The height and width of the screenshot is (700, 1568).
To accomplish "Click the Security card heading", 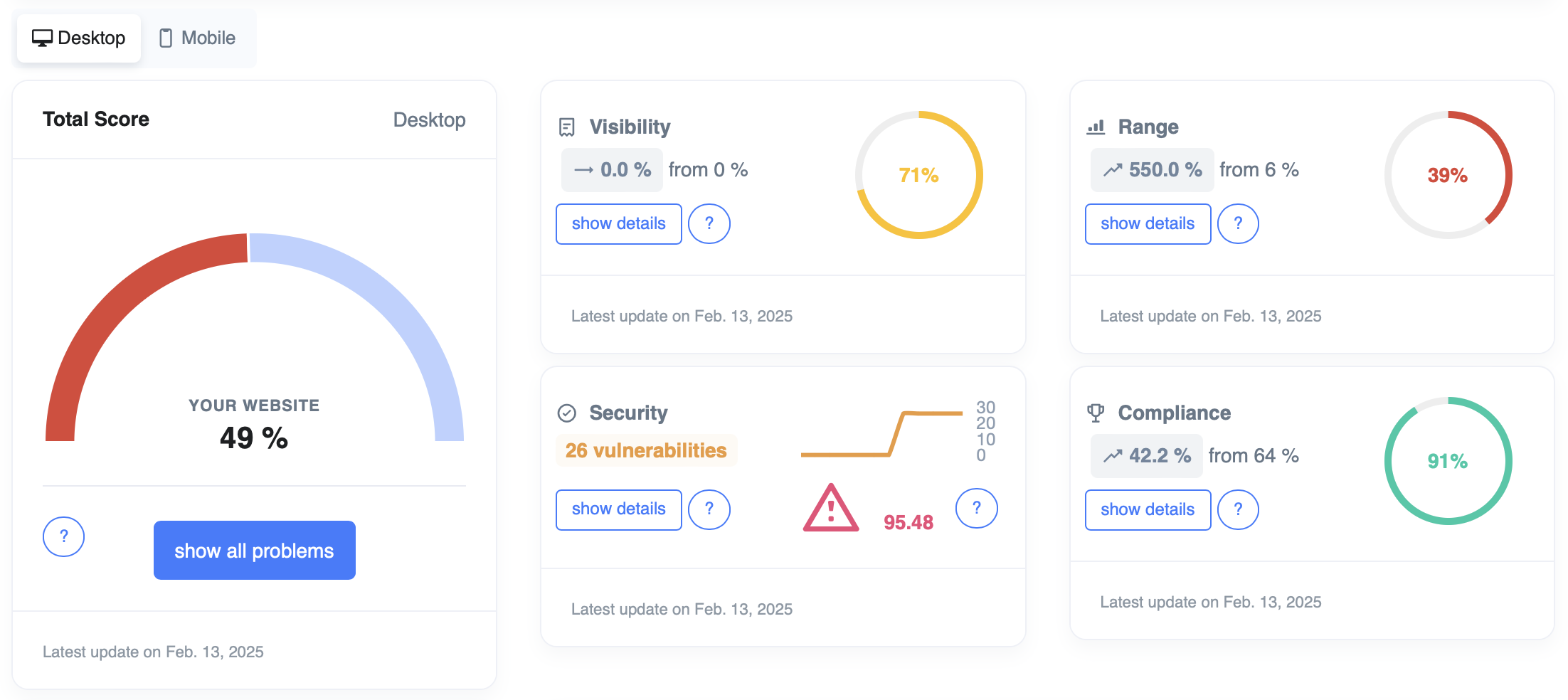I will coord(629,413).
